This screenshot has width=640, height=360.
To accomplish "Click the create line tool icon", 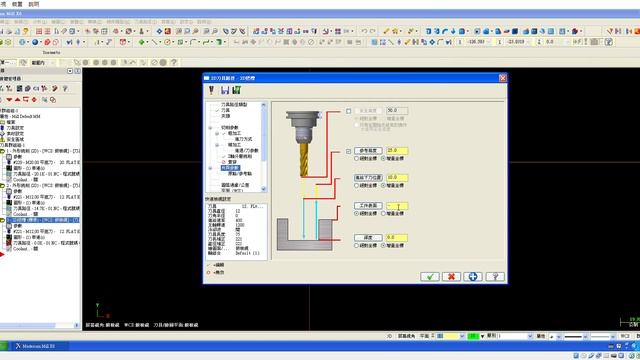I will tap(154, 42).
